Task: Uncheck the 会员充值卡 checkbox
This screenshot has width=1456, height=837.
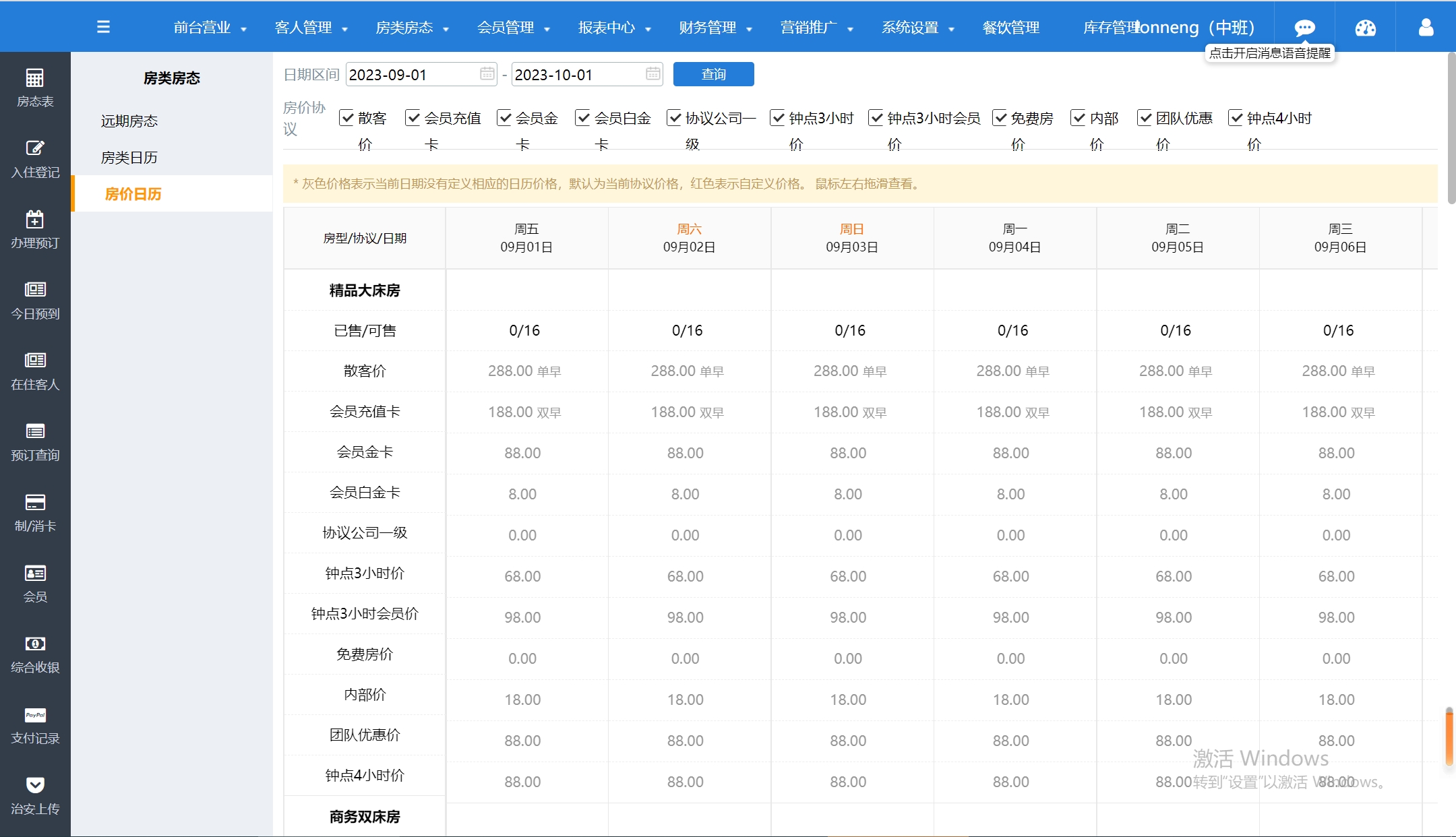Action: pos(413,118)
